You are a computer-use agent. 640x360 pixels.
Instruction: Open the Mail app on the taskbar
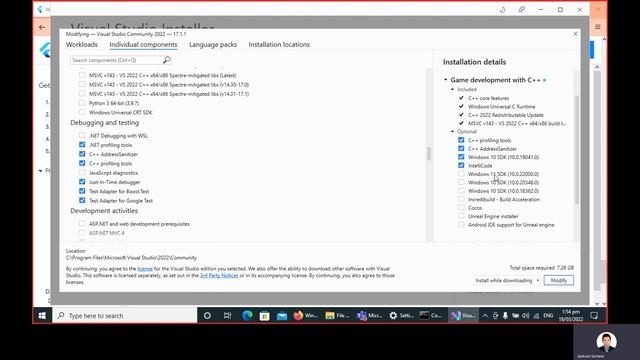[x=282, y=316]
